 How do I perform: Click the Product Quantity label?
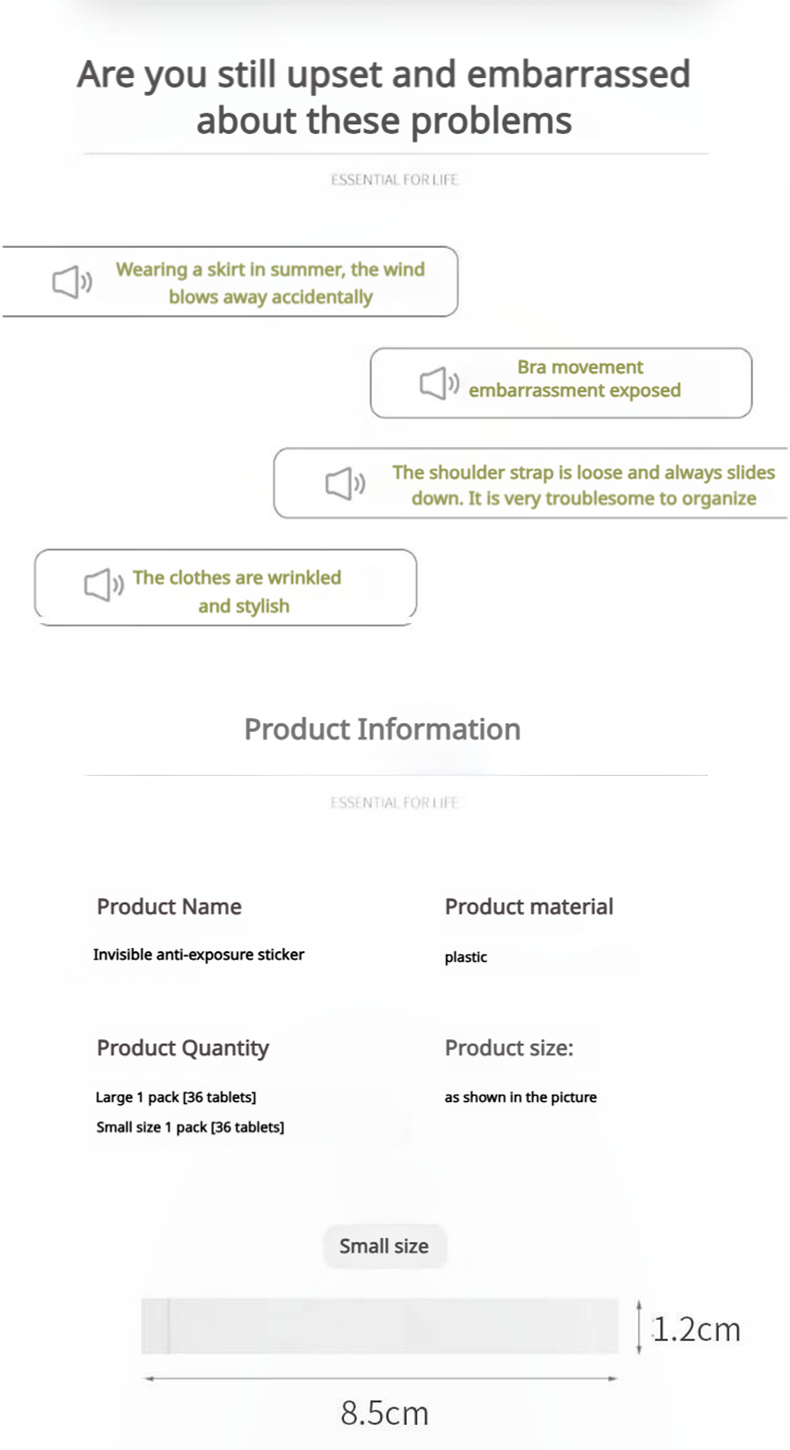point(183,1048)
